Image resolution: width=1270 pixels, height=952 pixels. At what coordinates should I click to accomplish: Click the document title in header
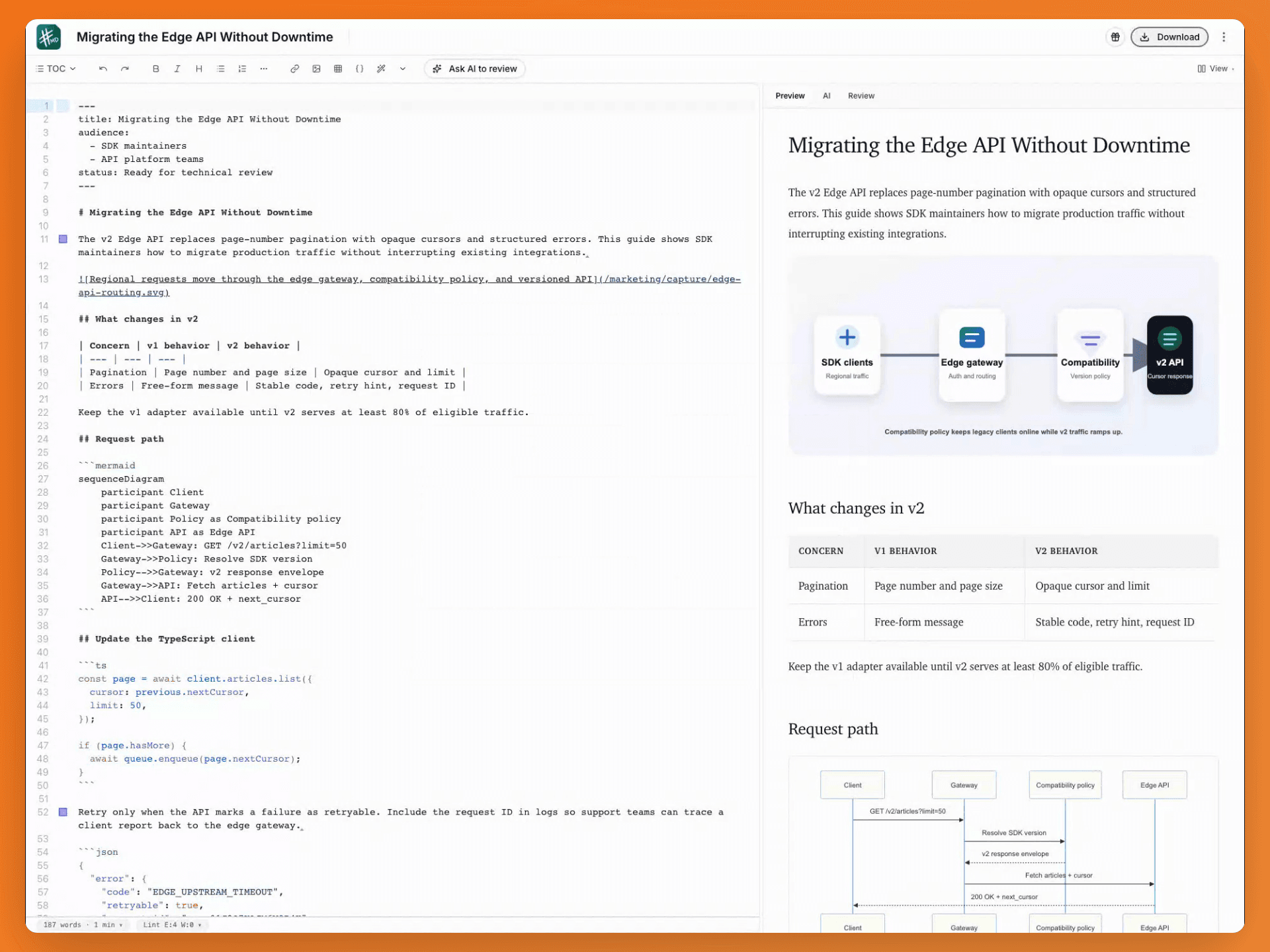(x=204, y=37)
